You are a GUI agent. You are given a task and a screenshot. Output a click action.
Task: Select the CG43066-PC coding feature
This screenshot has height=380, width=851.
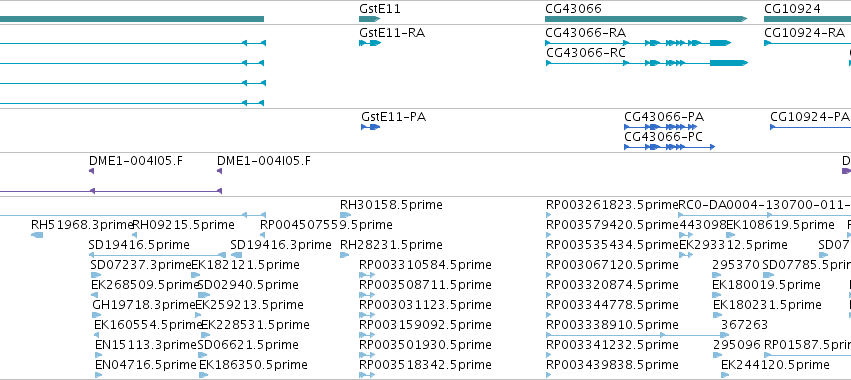tap(670, 147)
